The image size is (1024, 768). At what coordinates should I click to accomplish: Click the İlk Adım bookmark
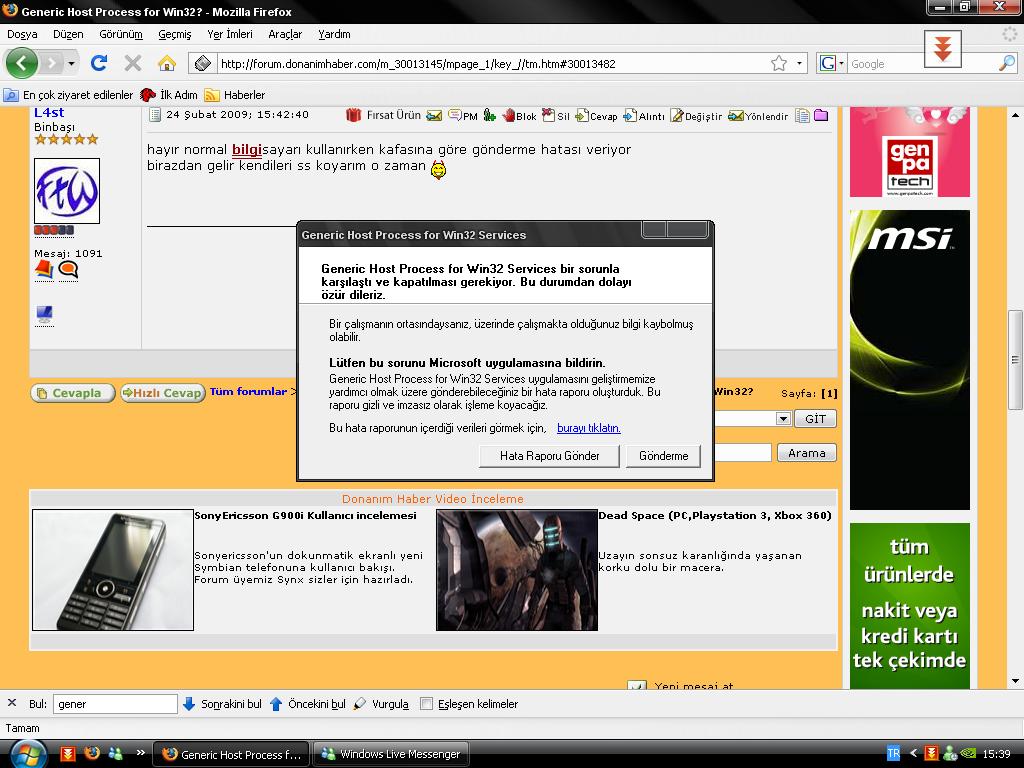point(169,95)
